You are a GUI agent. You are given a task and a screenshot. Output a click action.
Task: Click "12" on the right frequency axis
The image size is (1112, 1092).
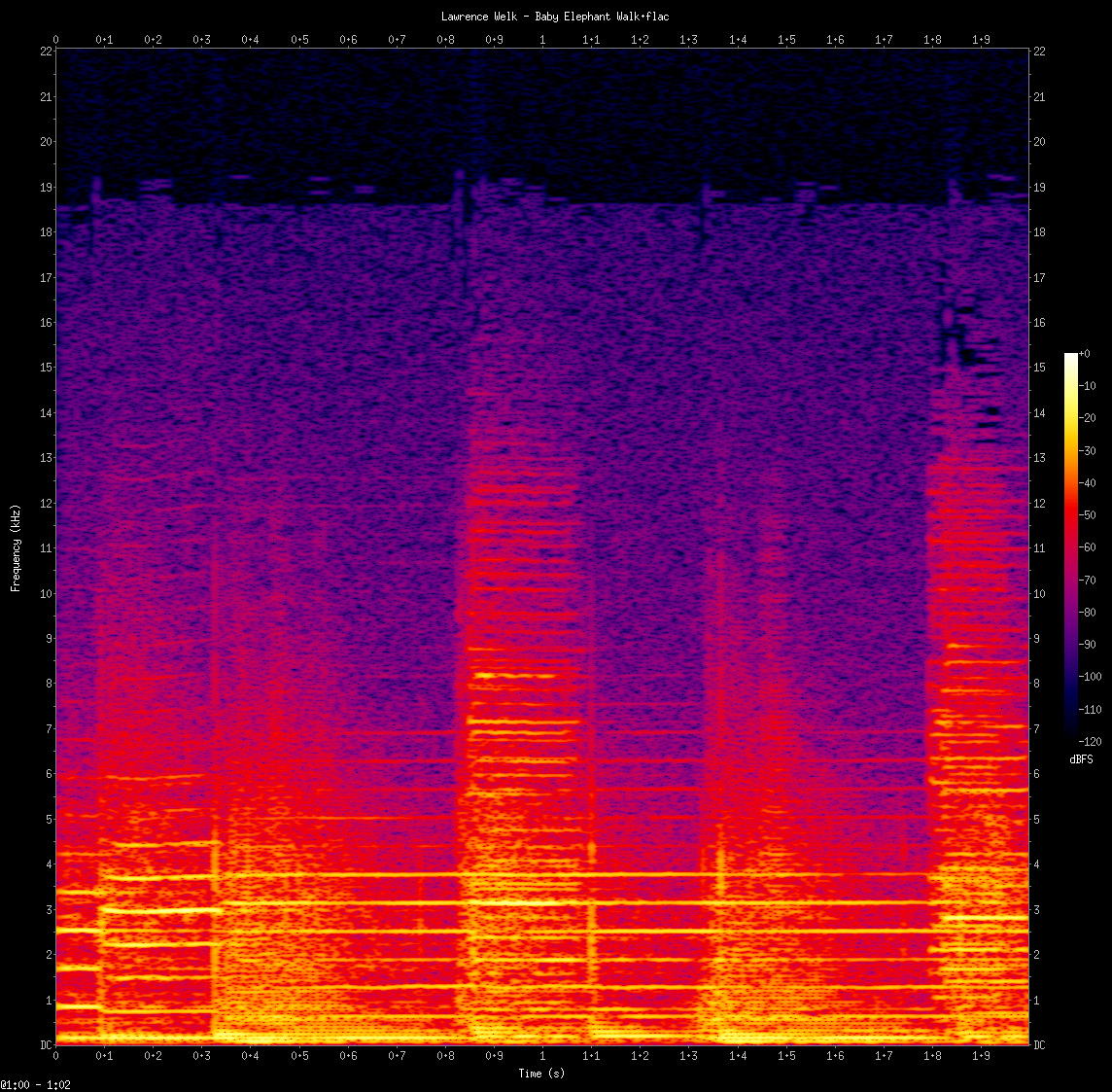point(1039,503)
